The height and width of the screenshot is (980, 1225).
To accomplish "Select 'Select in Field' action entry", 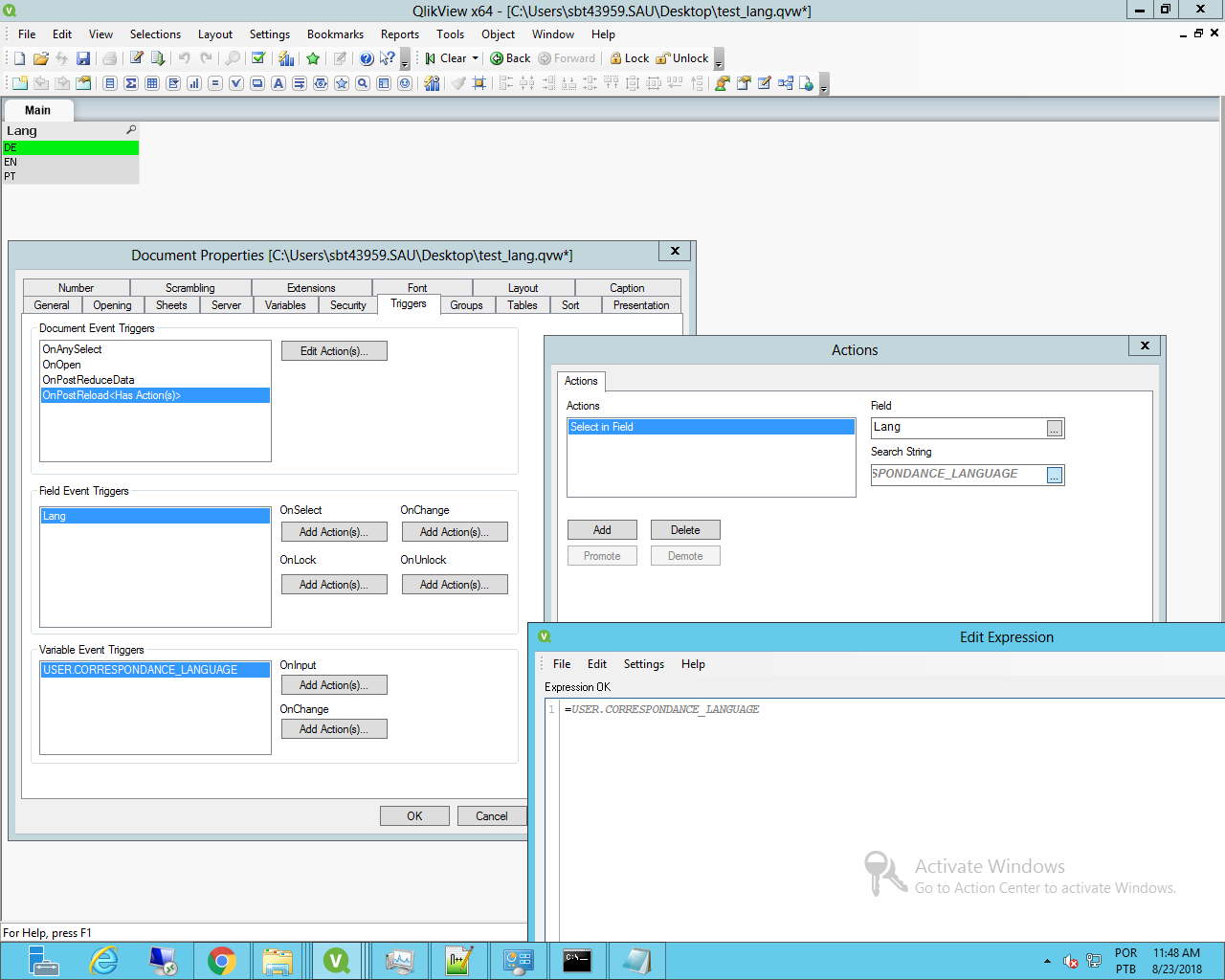I will pos(711,427).
